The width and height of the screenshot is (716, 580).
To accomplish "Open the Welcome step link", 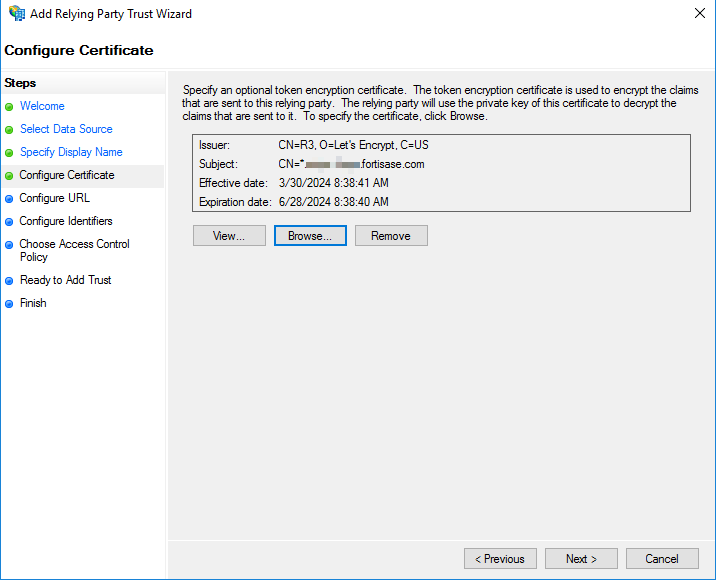I will [42, 106].
